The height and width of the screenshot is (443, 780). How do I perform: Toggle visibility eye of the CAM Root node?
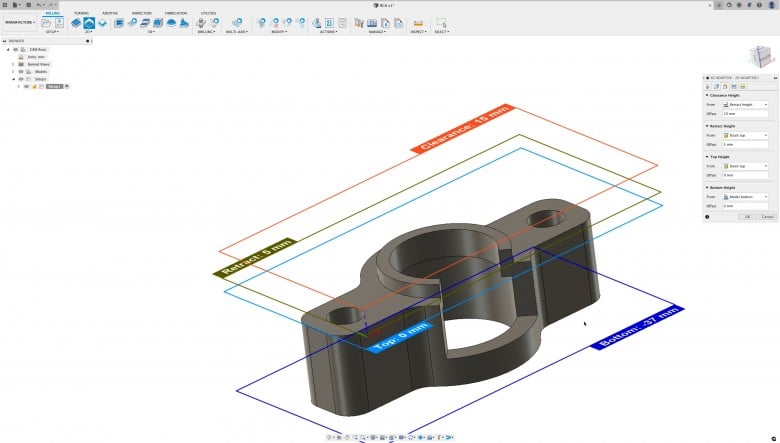pos(16,49)
